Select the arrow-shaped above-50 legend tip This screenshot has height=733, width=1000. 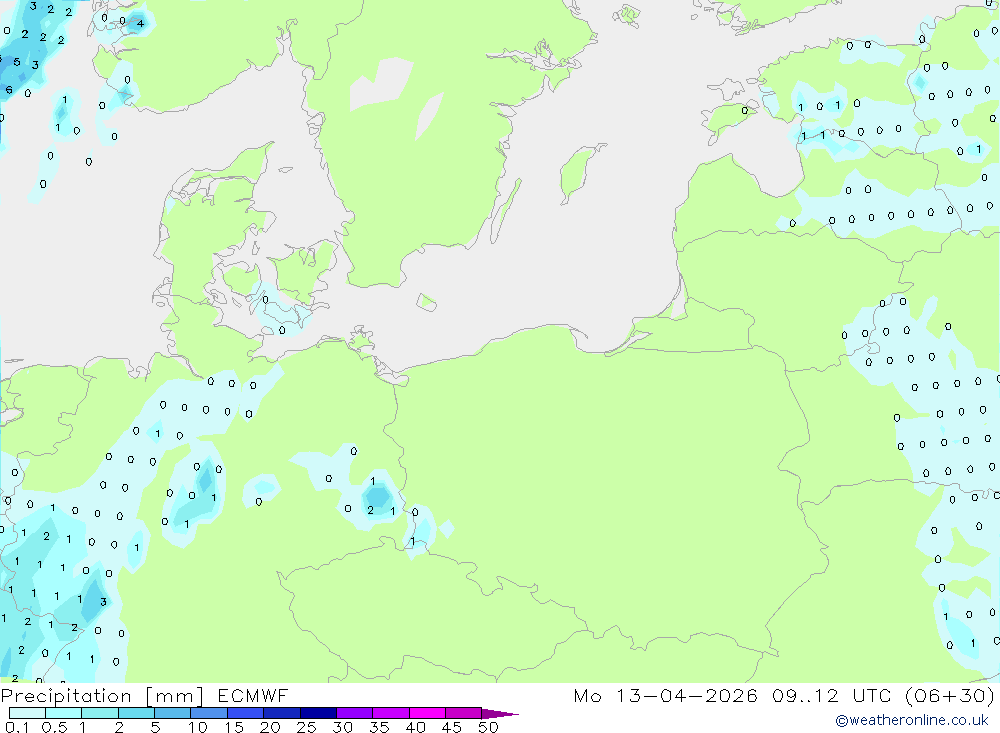tap(499, 714)
